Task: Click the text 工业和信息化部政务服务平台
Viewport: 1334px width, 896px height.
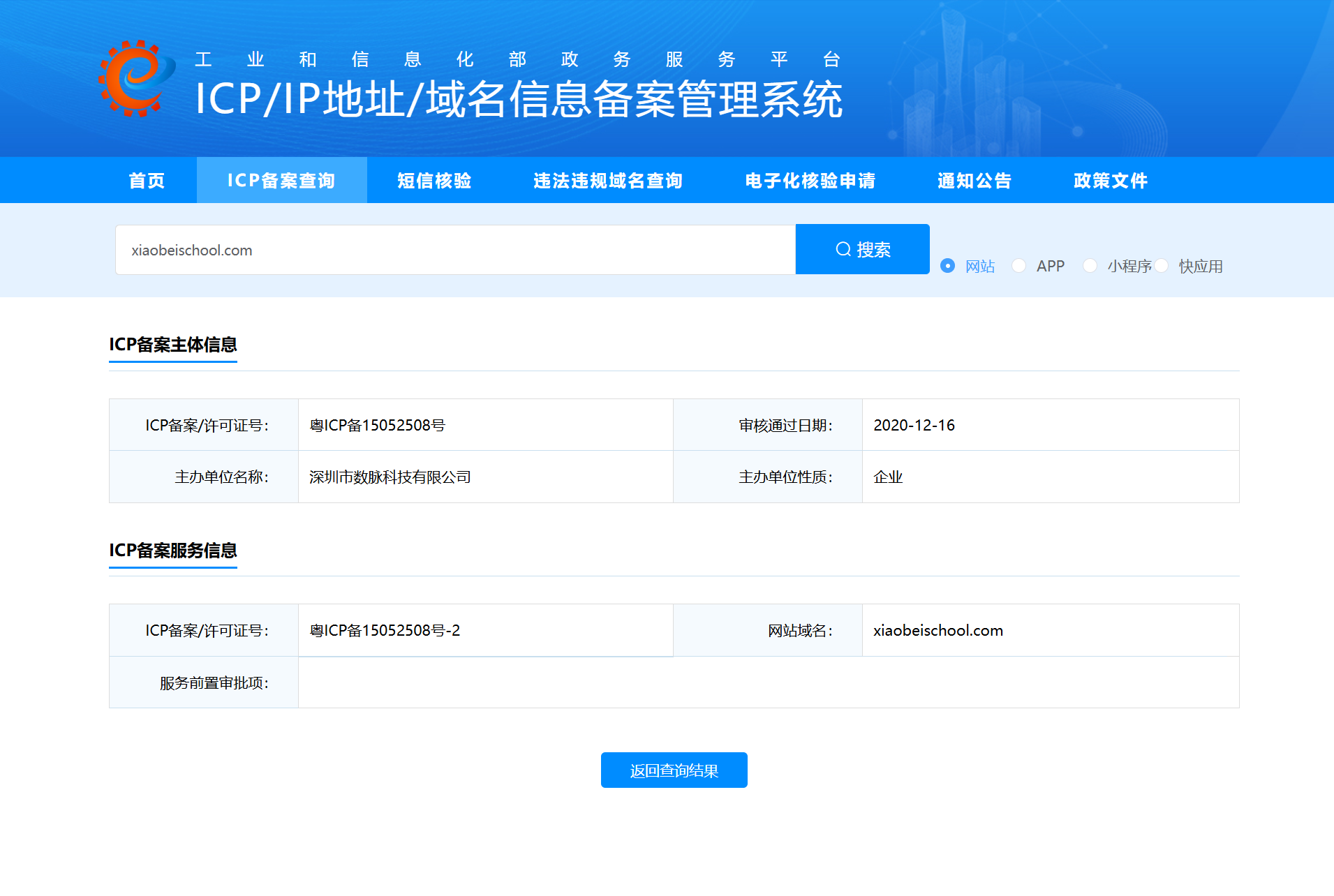Action: 517,59
